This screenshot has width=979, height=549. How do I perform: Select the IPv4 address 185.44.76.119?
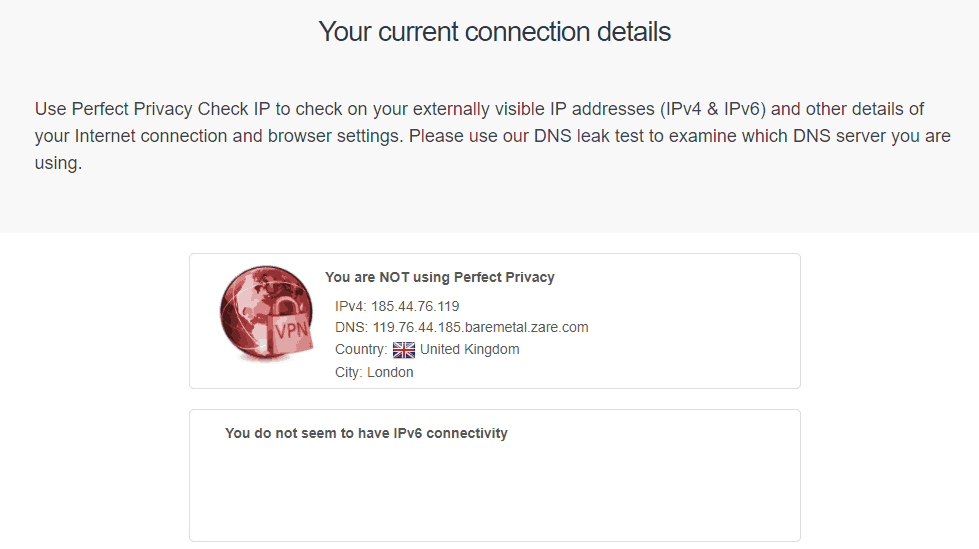(415, 306)
